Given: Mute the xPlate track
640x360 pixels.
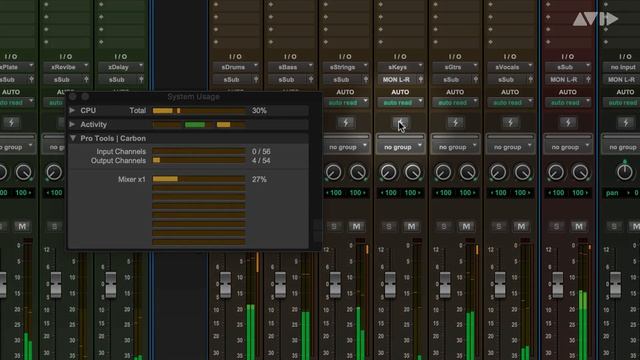Looking at the screenshot, I should pos(22,227).
